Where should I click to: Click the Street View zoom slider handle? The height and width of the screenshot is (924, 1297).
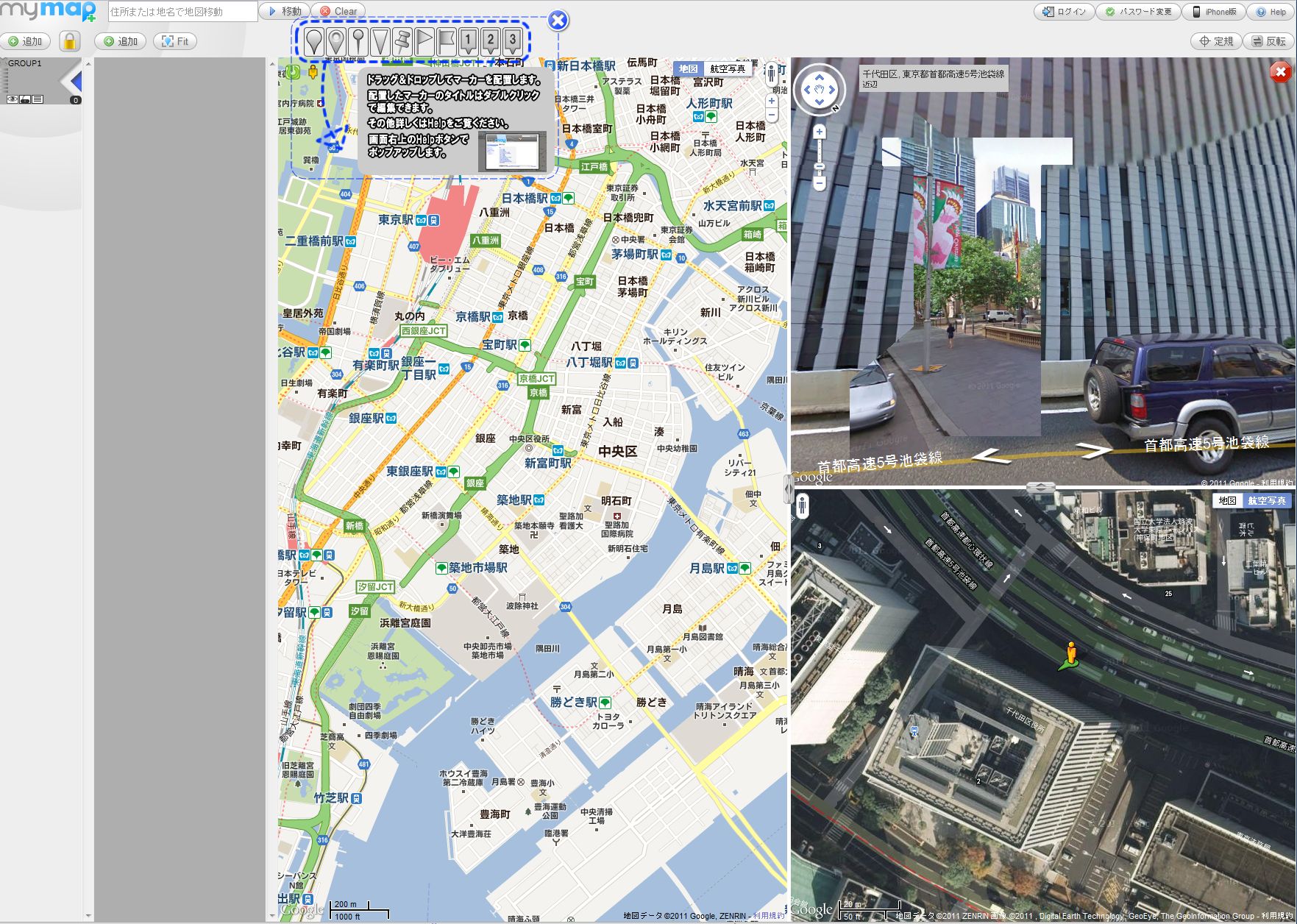click(x=820, y=168)
